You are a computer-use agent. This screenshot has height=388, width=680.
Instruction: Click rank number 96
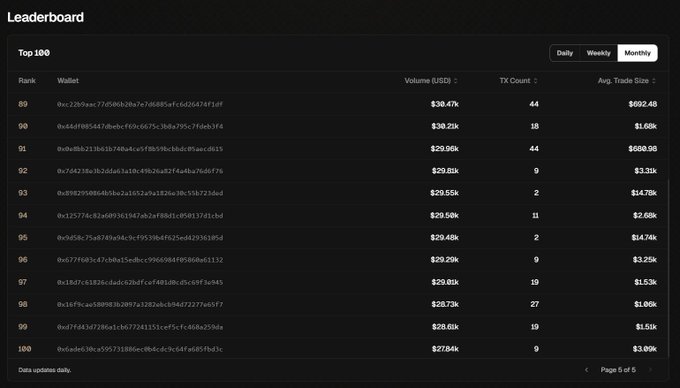point(23,260)
